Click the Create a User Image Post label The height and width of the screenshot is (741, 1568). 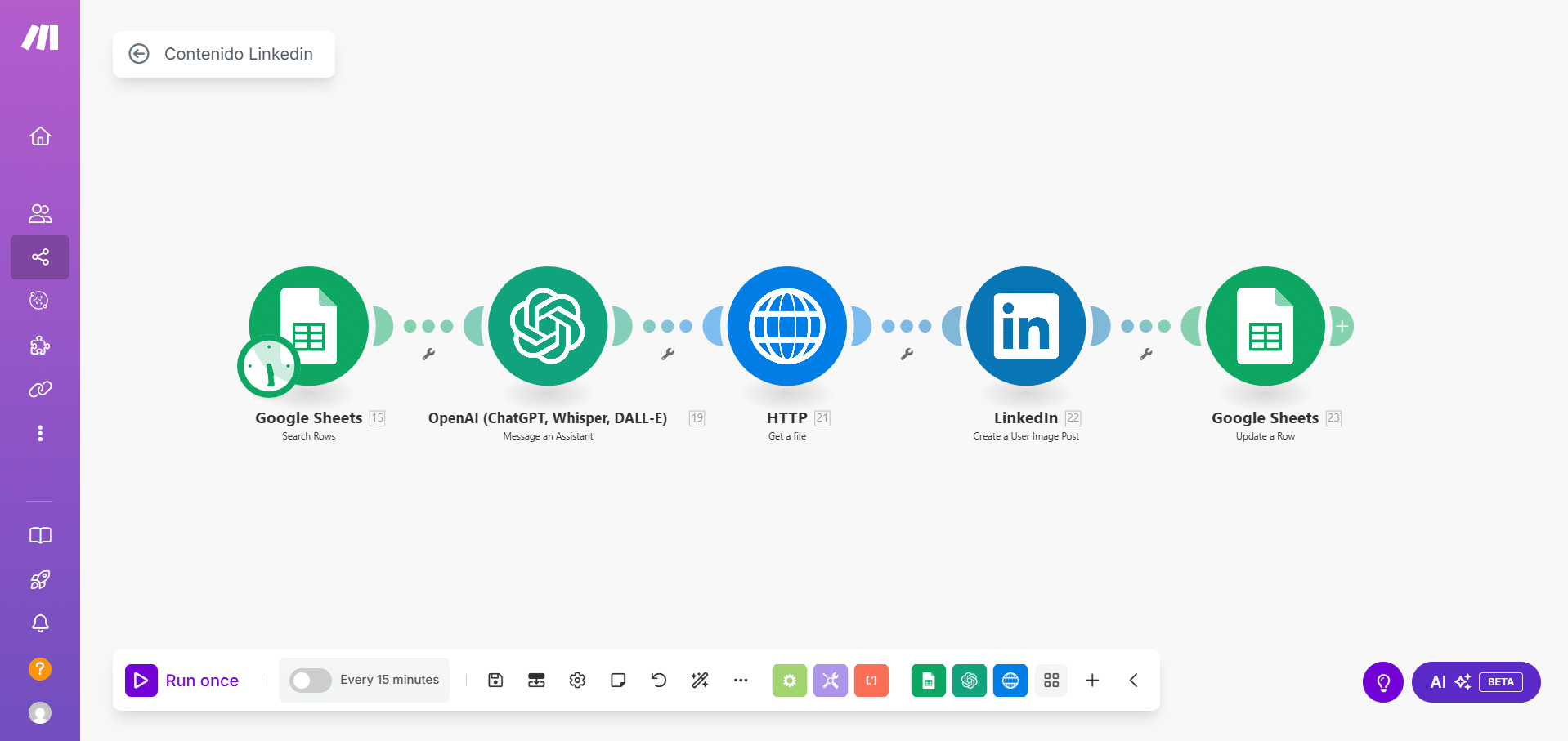coord(1026,436)
